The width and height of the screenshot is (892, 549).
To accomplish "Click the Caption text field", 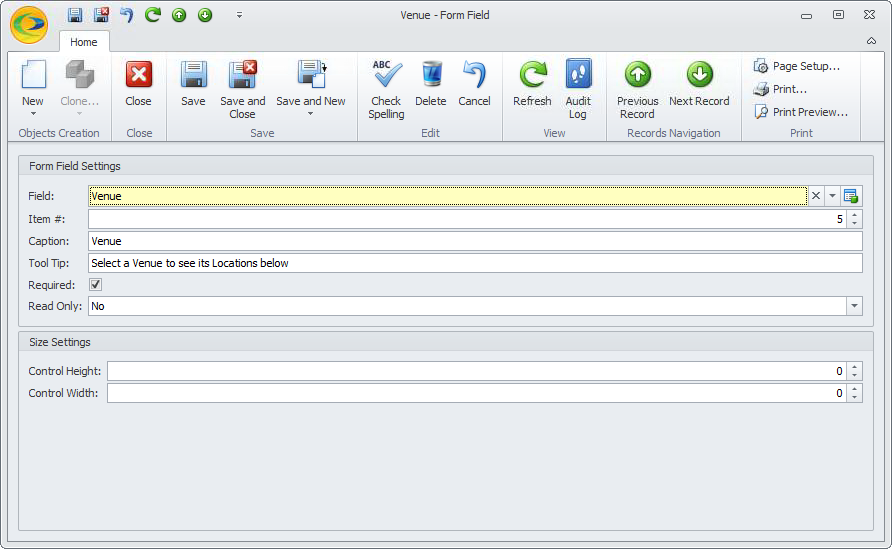I will coord(475,241).
